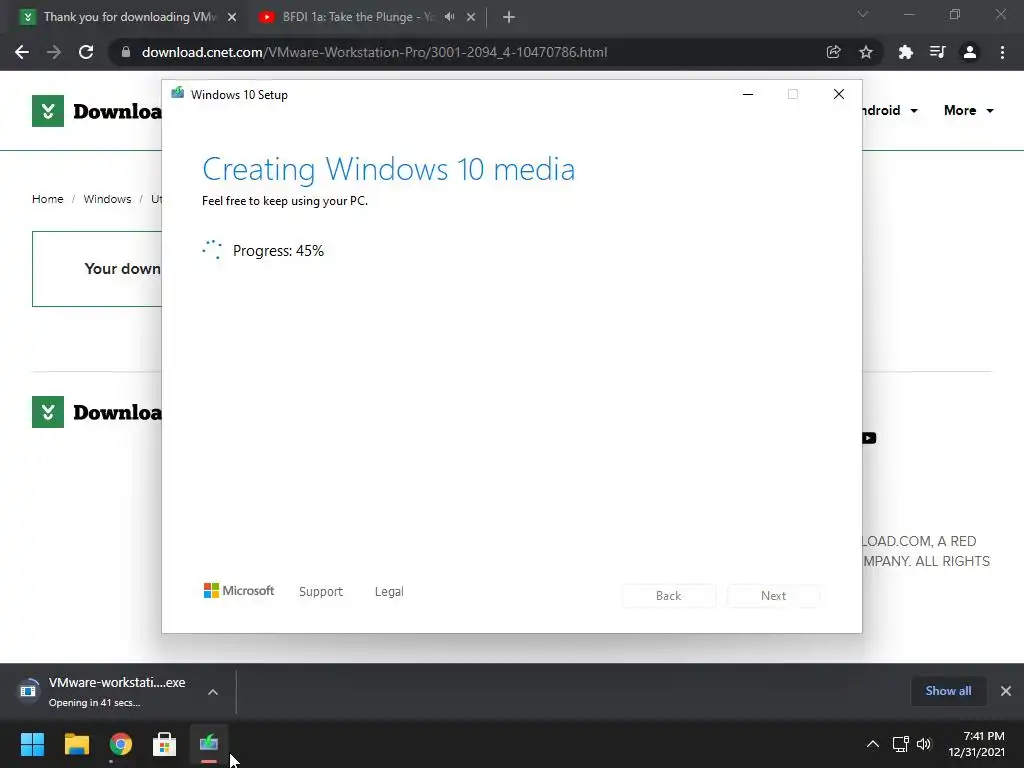Open the taskbar clock showing 7:41 PM
1024x768 pixels.
pyautogui.click(x=977, y=744)
